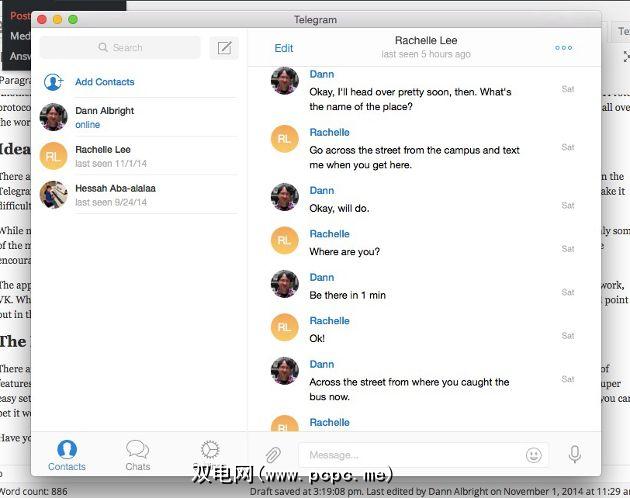Click Rachelle Lee's RL avatar in contacts
The width and height of the screenshot is (630, 498).
tap(53, 156)
